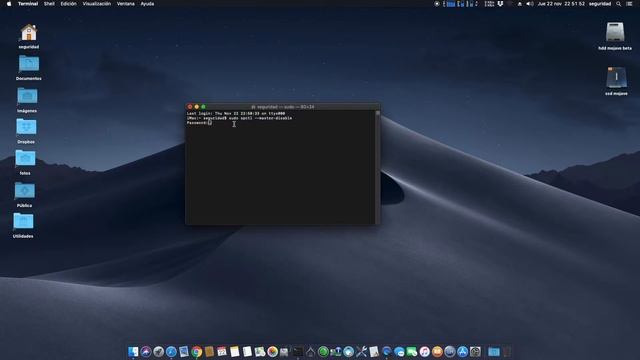Open the Terminal application menu
The height and width of the screenshot is (360, 640).
28,4
